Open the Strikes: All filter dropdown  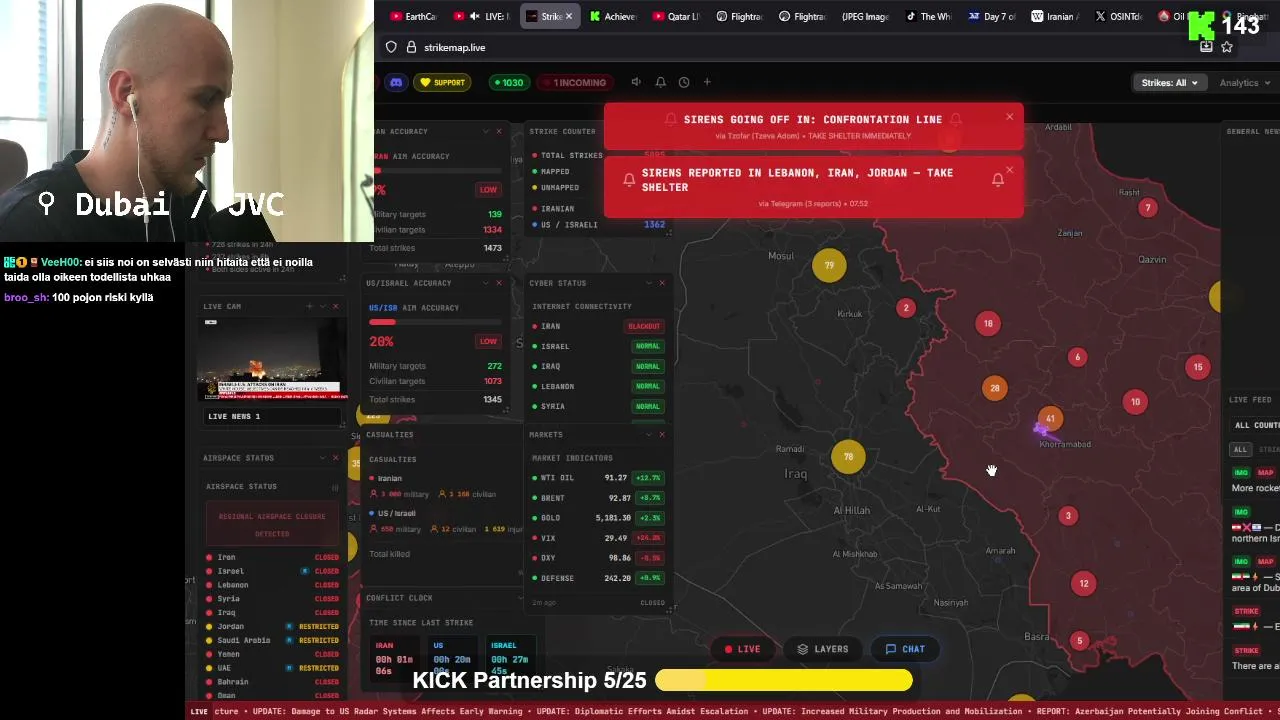1170,83
